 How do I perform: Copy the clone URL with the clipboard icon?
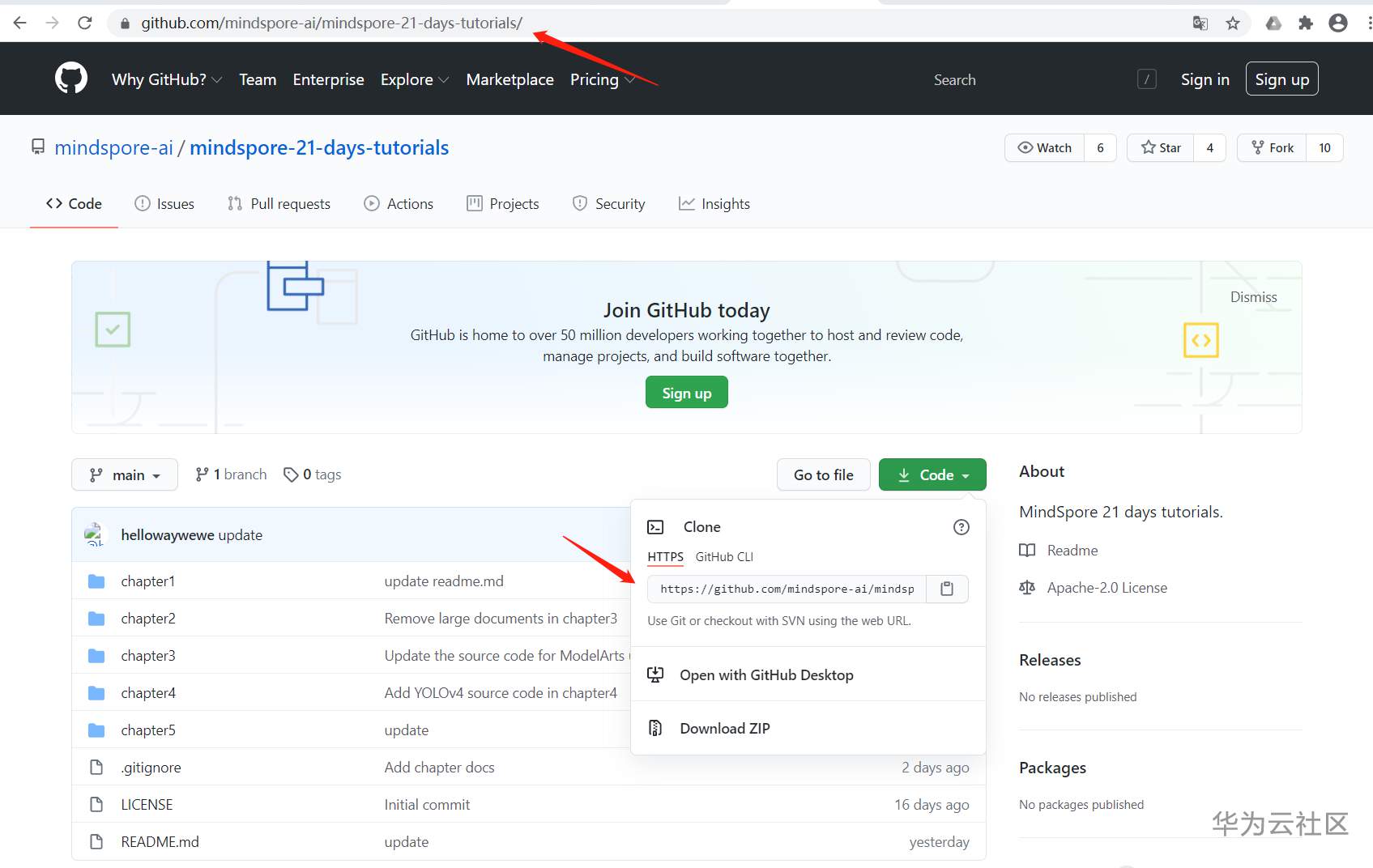(947, 589)
